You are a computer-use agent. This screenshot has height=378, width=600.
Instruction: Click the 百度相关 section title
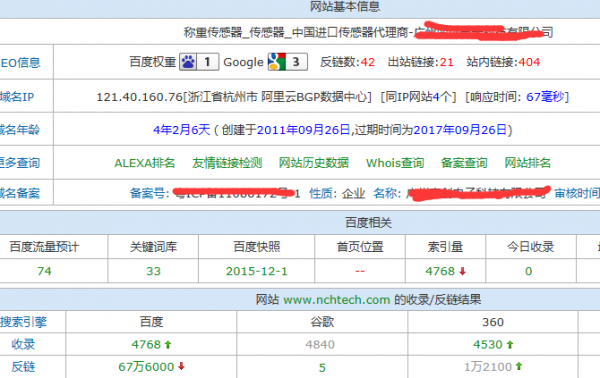click(x=368, y=222)
